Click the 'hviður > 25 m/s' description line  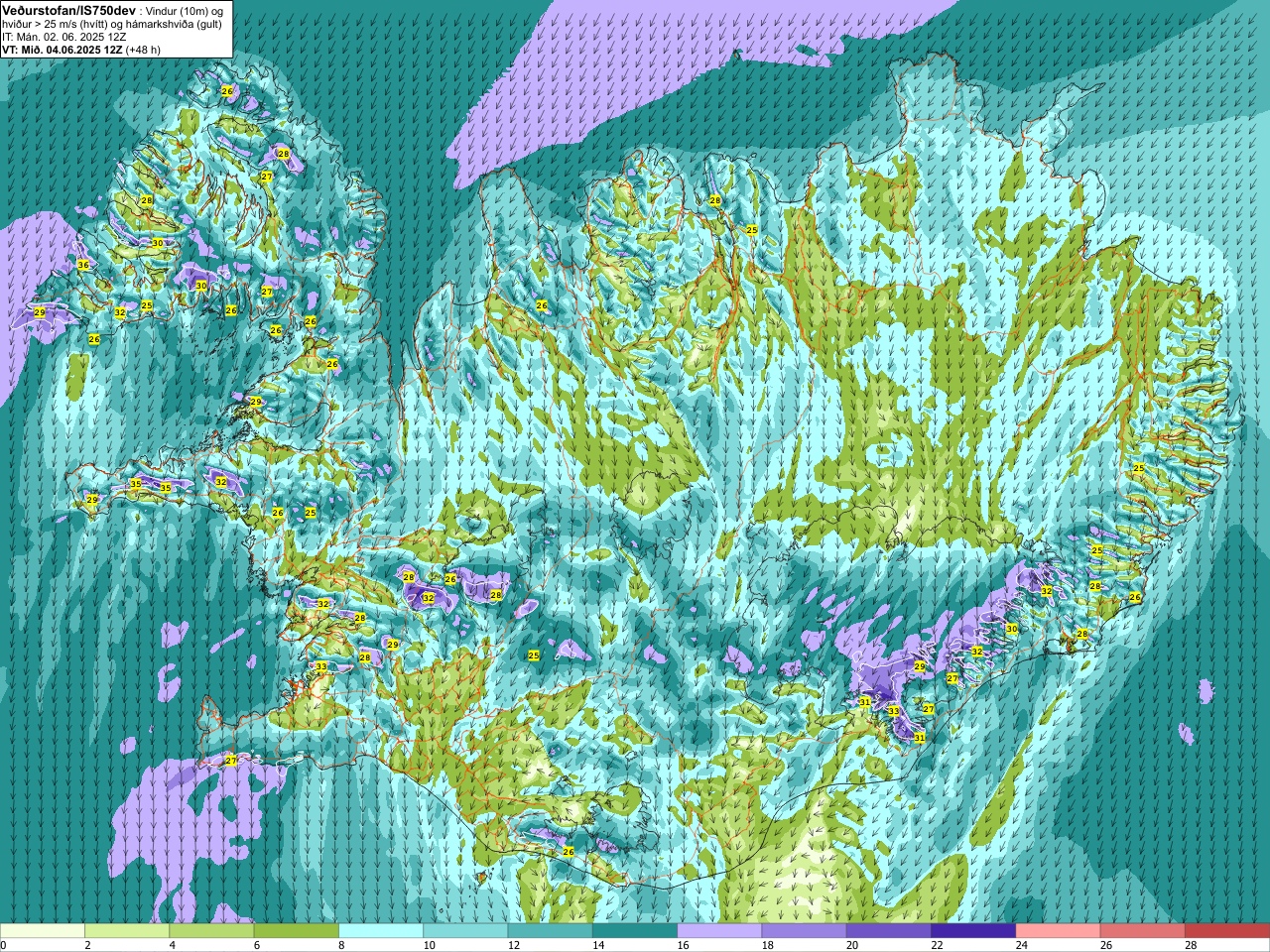[112, 24]
